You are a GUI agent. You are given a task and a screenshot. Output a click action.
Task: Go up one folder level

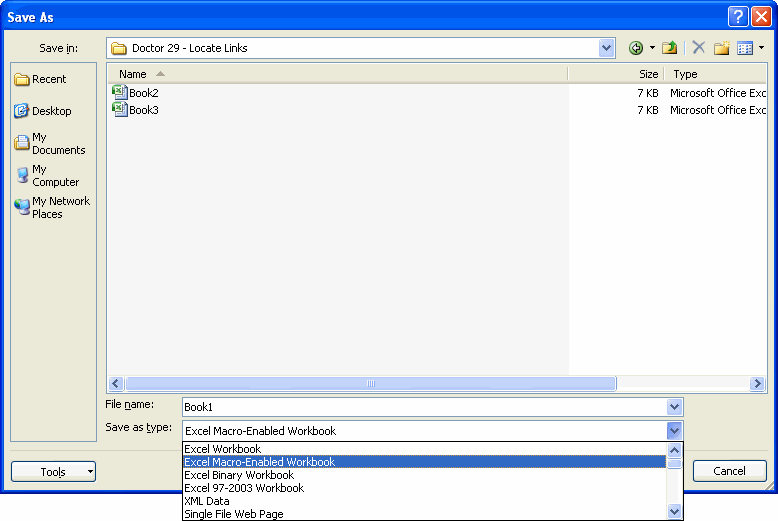pos(670,48)
